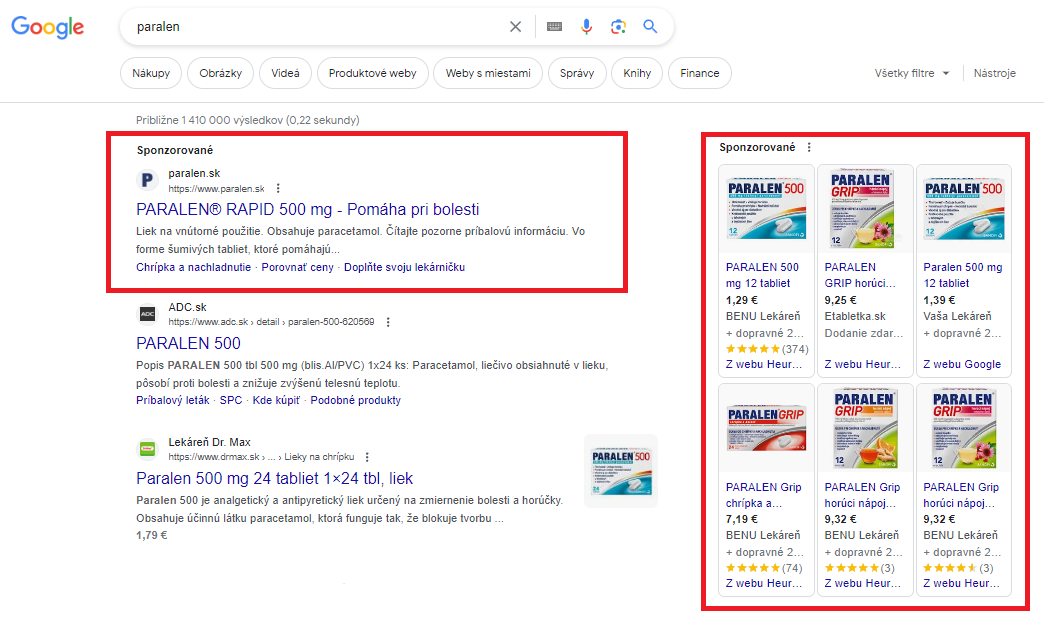Open Príbalový leták sitelink
Viewport: 1053px width, 624px height.
coord(173,400)
